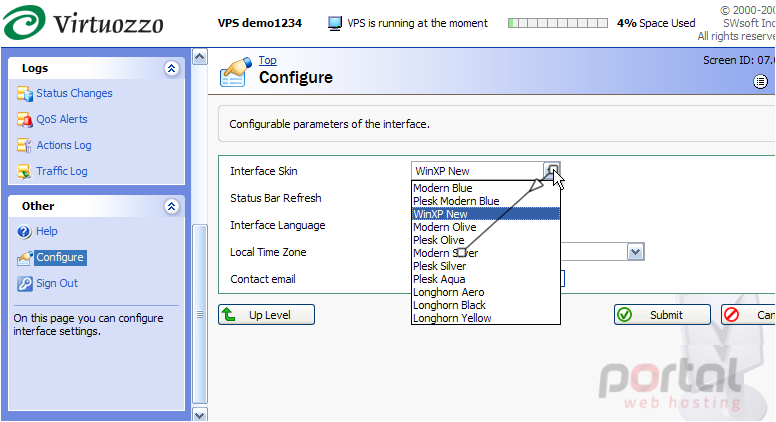Click the Configure page header icon
Viewport: 776px width, 422px height.
point(236,72)
